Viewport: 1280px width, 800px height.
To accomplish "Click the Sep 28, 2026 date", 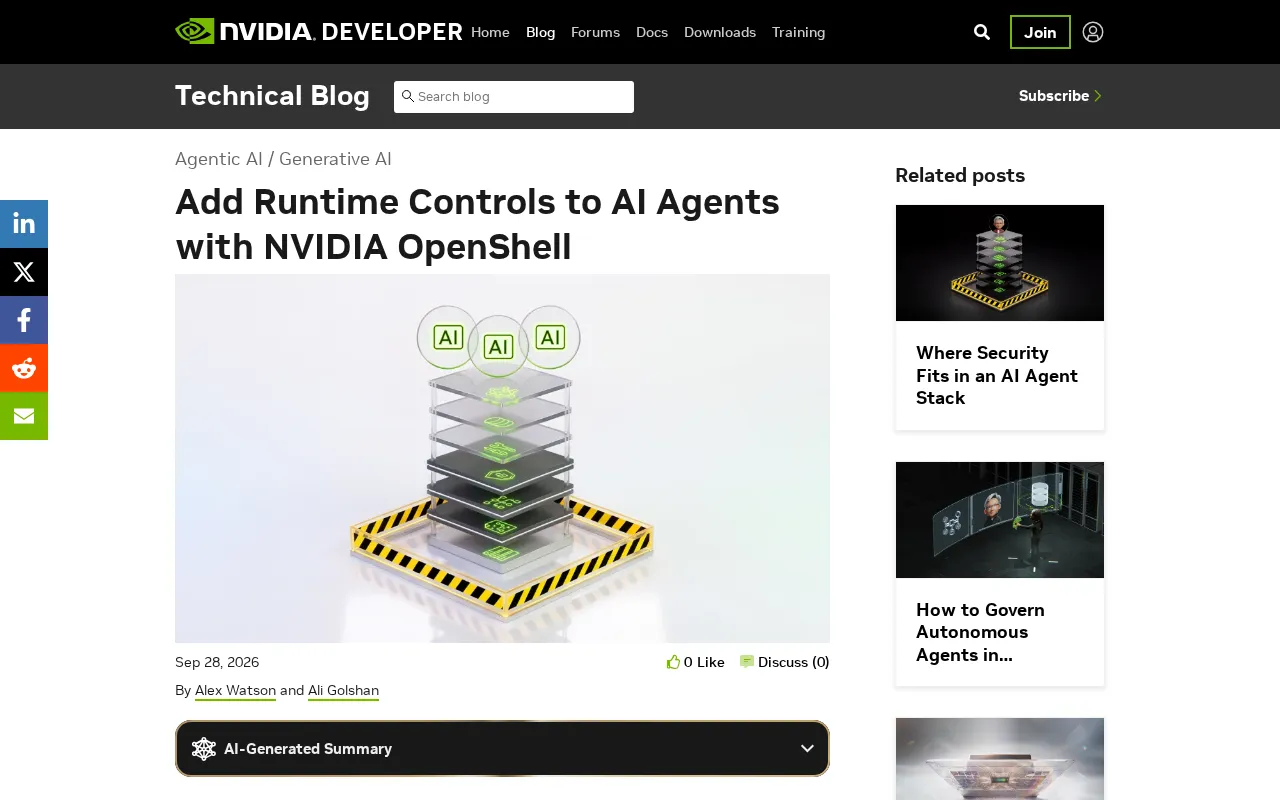I will 217,662.
